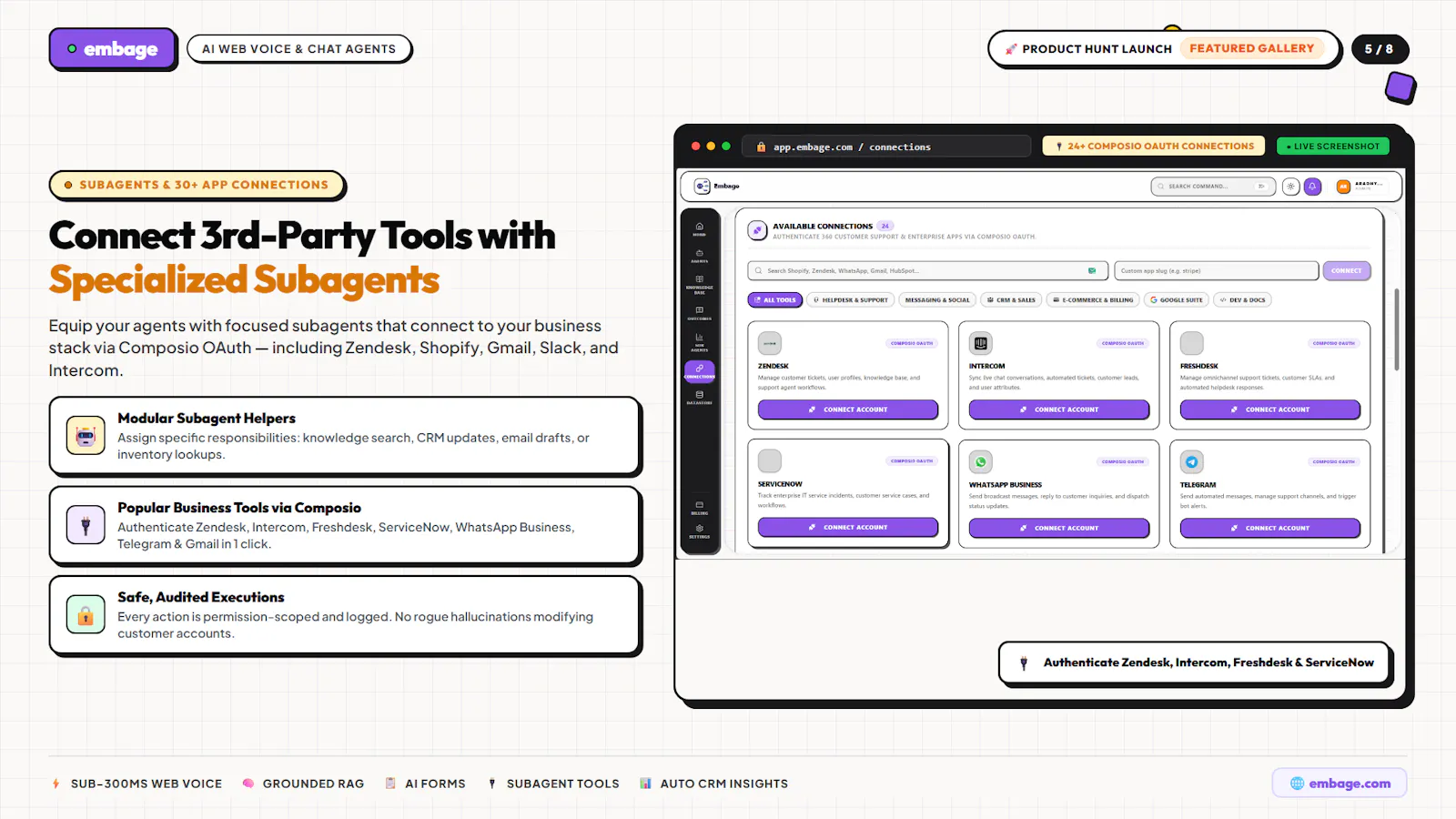Toggle the light/dark theme sun icon
This screenshot has height=819, width=1456.
(x=1290, y=187)
